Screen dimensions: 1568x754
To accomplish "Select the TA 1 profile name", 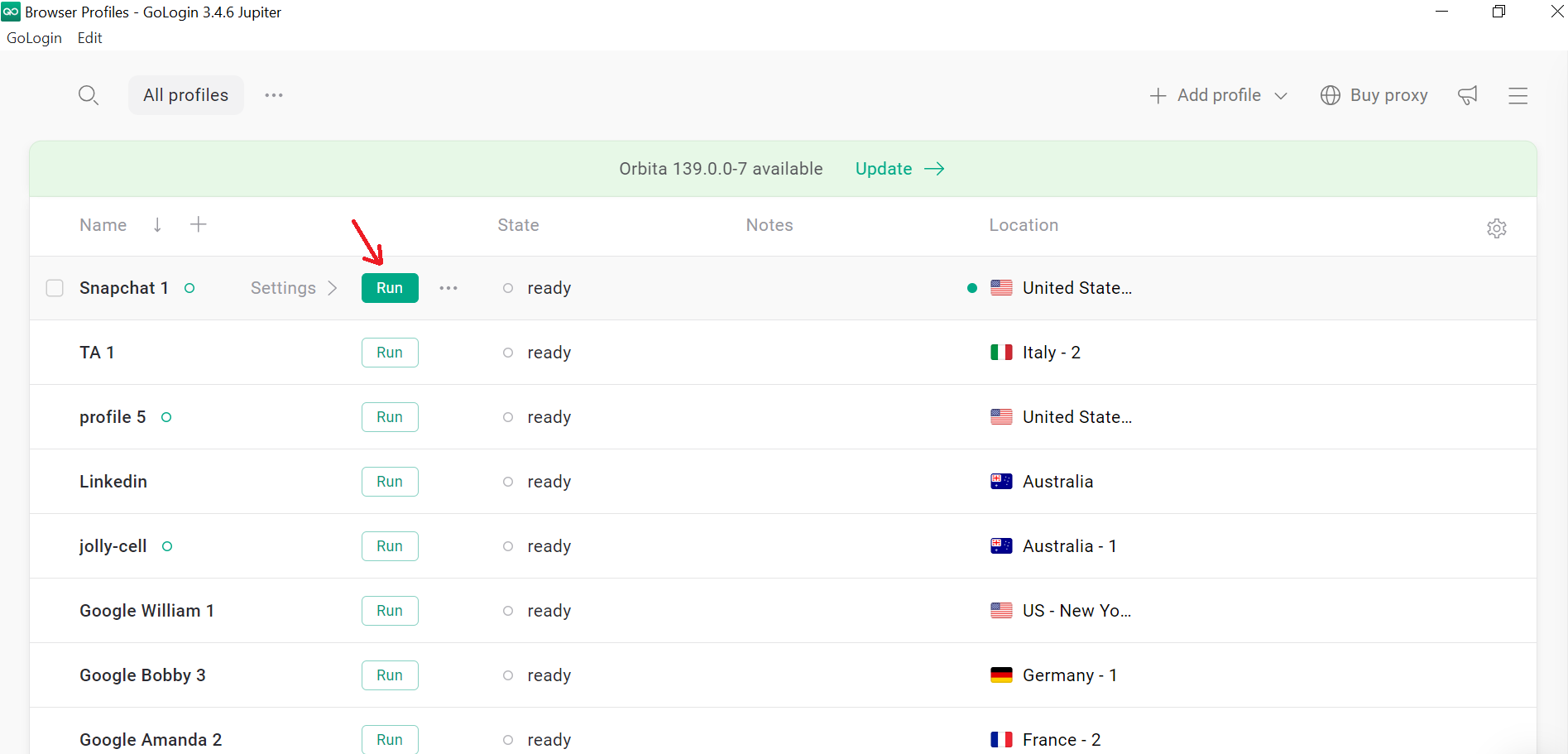I will (x=97, y=353).
